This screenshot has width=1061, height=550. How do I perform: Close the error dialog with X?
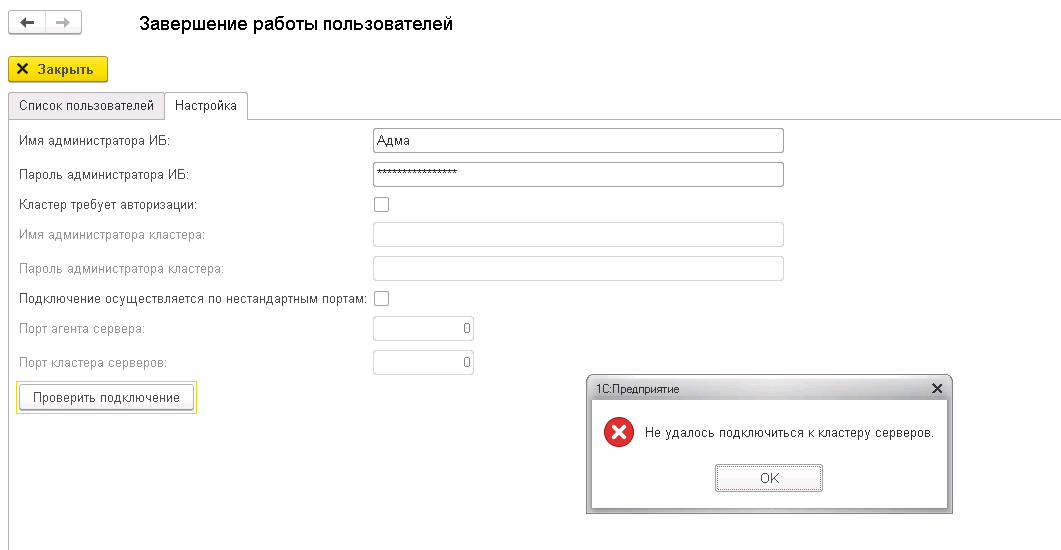(936, 388)
